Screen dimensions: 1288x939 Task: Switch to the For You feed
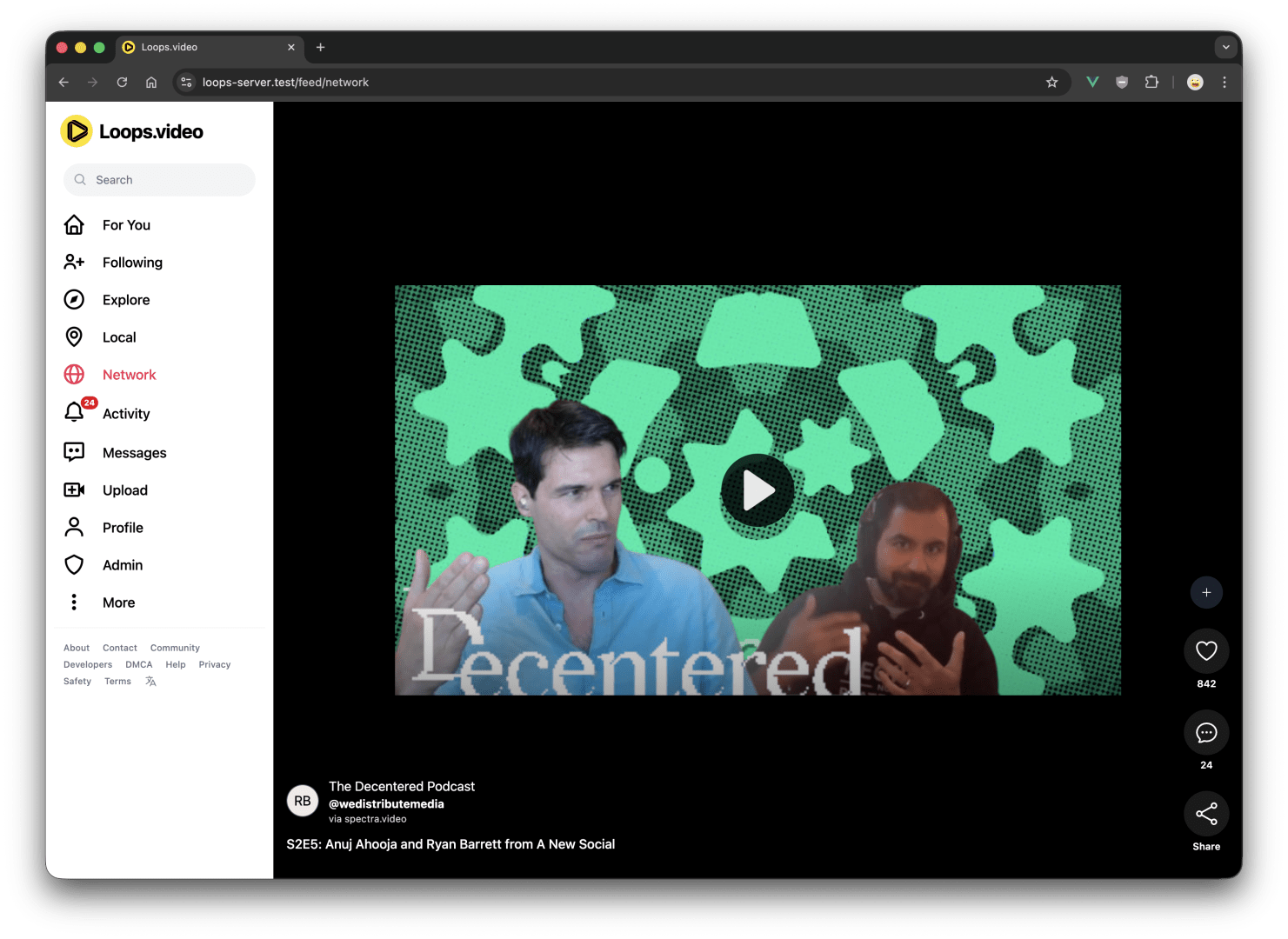(x=126, y=224)
